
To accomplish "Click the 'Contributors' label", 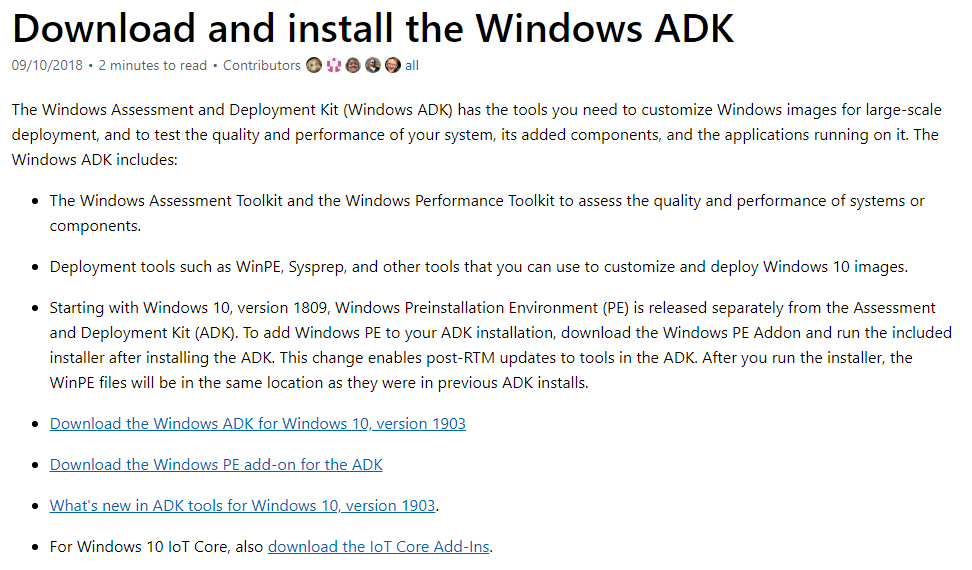I will click(262, 66).
